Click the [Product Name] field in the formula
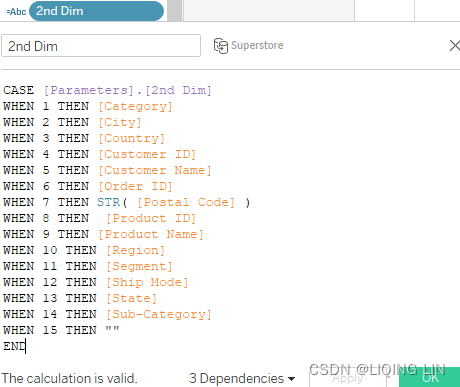The height and width of the screenshot is (387, 460). 151,234
